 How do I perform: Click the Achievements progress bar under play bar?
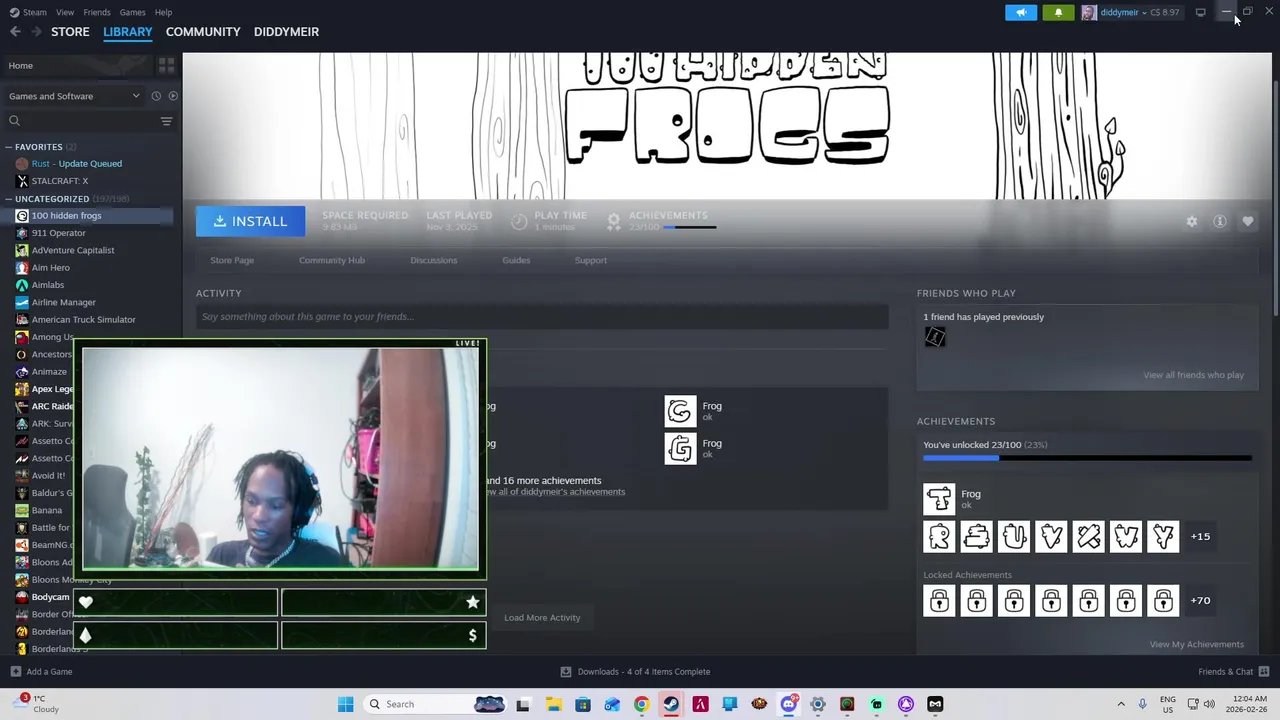point(690,227)
